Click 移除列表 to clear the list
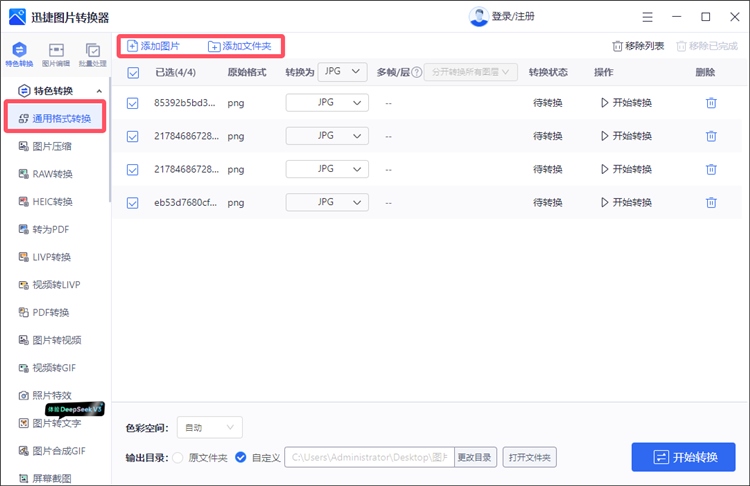Viewport: 750px width, 486px height. (638, 46)
